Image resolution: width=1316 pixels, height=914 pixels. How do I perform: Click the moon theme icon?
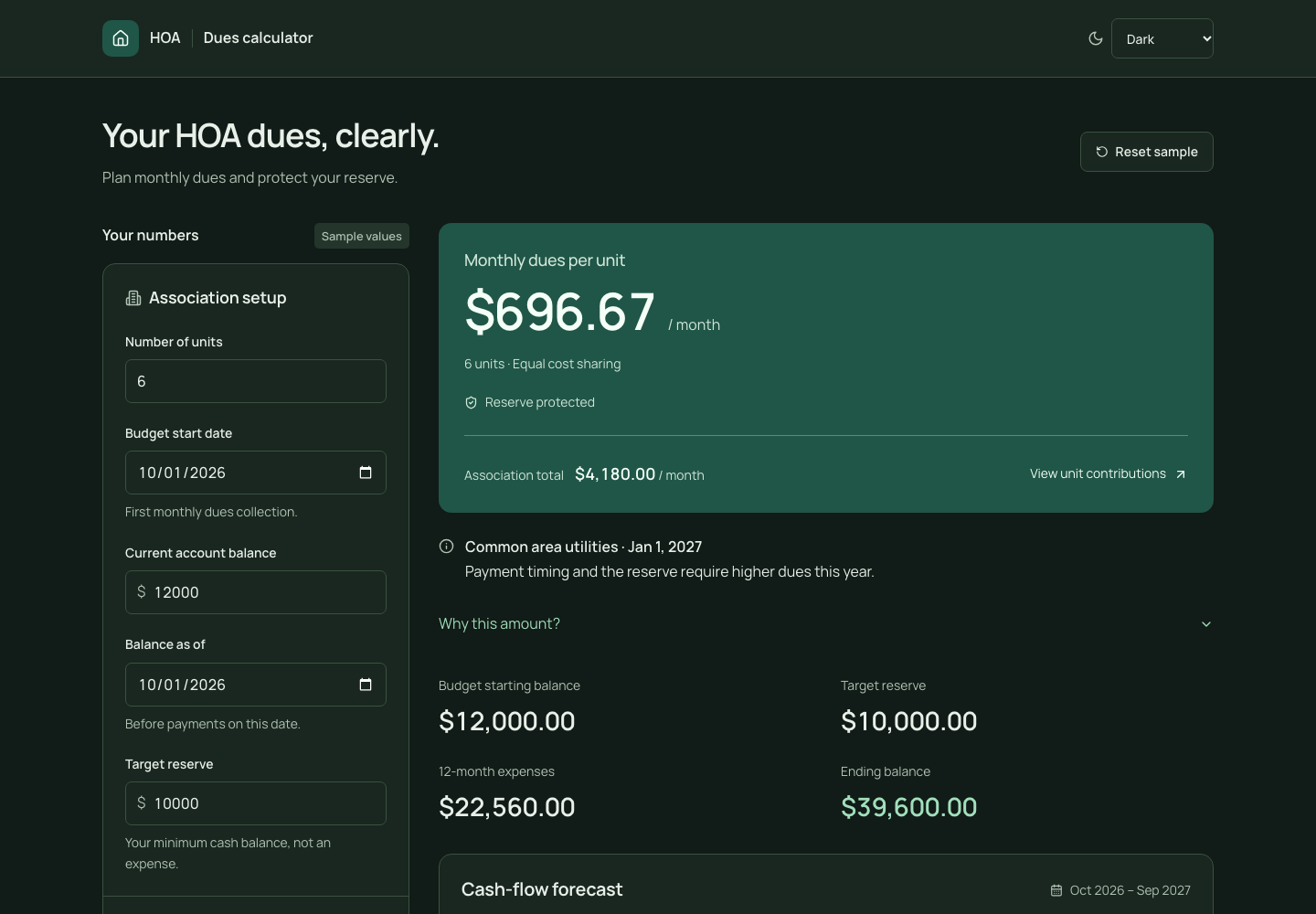click(x=1096, y=38)
